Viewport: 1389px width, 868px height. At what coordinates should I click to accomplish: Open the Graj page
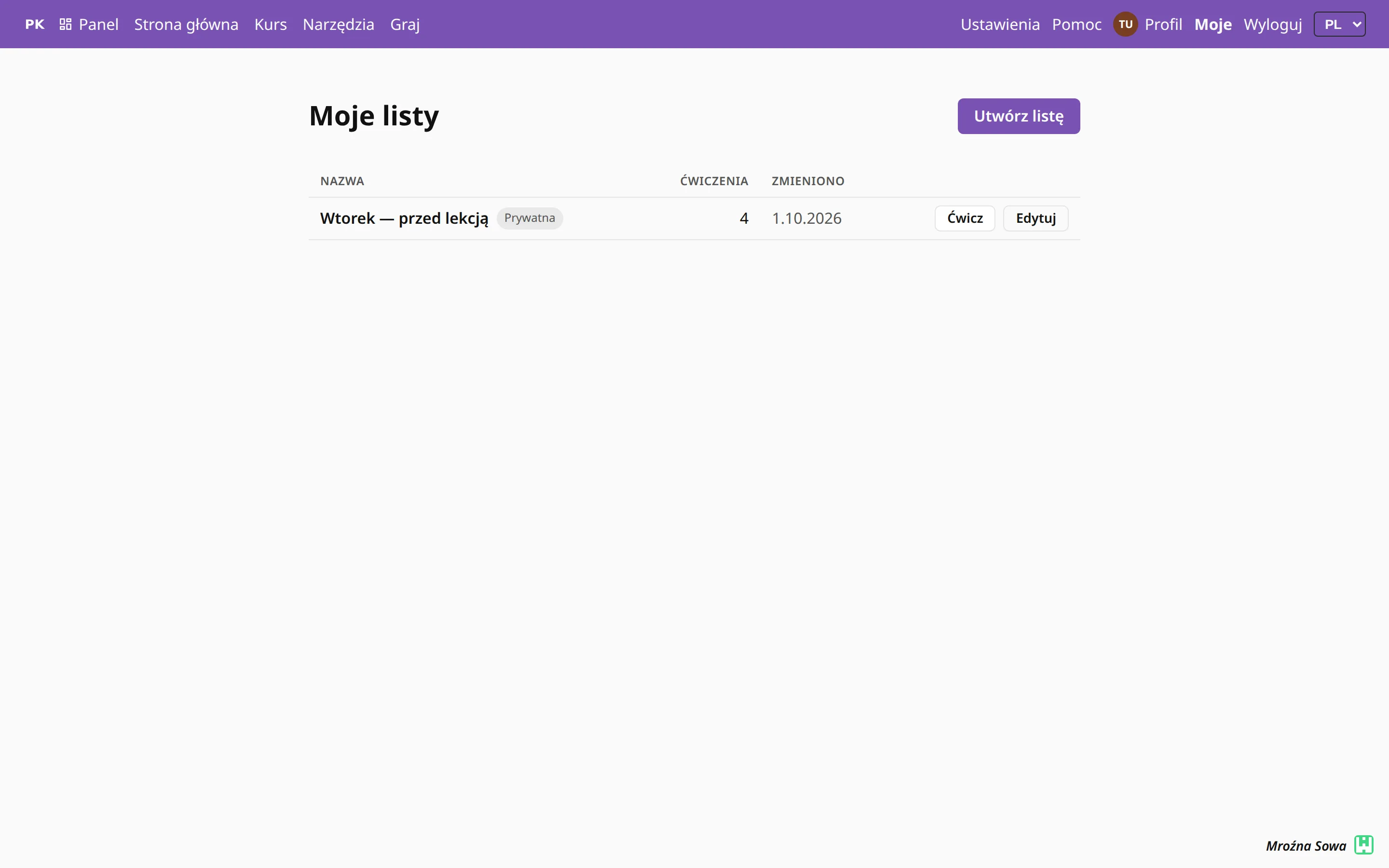point(405,24)
